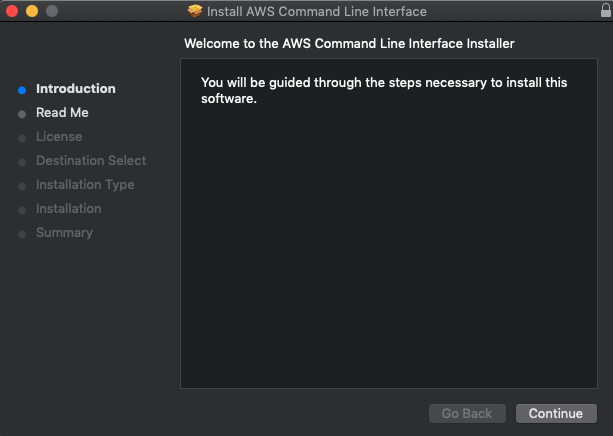Viewport: 613px width, 436px height.
Task: Click the Read Me step bullet
Action: (x=22, y=114)
